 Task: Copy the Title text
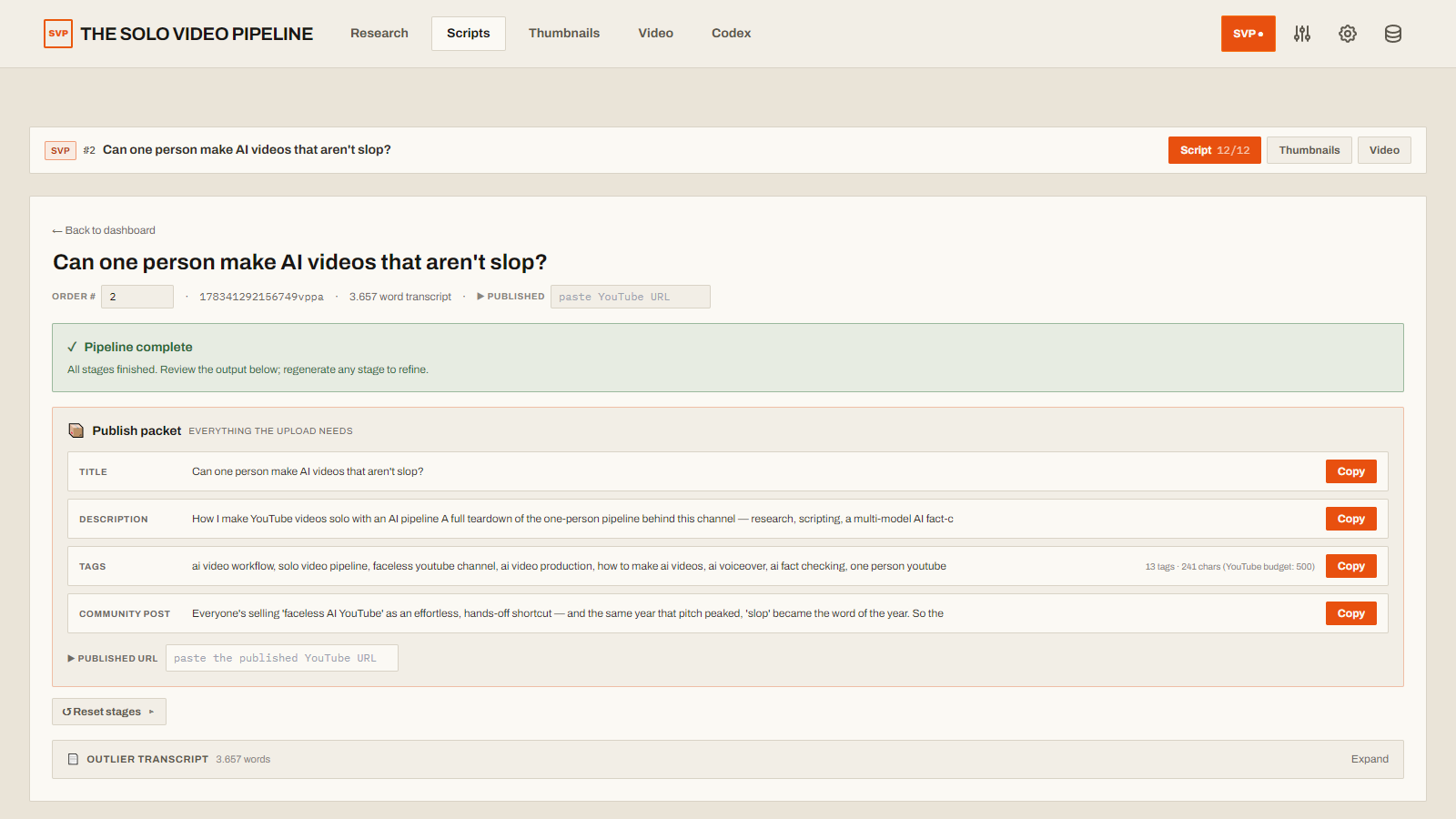coord(1351,471)
